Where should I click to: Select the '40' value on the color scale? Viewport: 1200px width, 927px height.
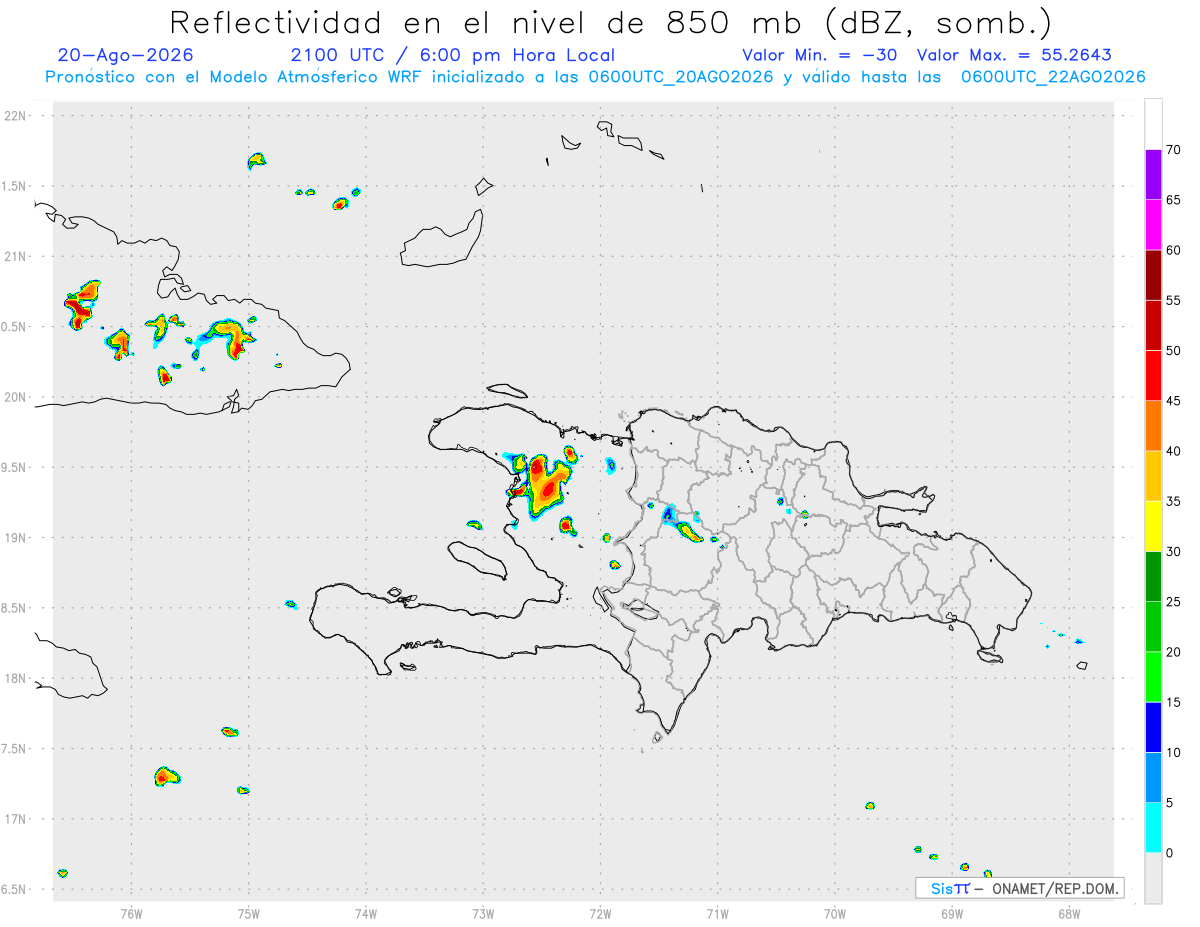click(1173, 451)
